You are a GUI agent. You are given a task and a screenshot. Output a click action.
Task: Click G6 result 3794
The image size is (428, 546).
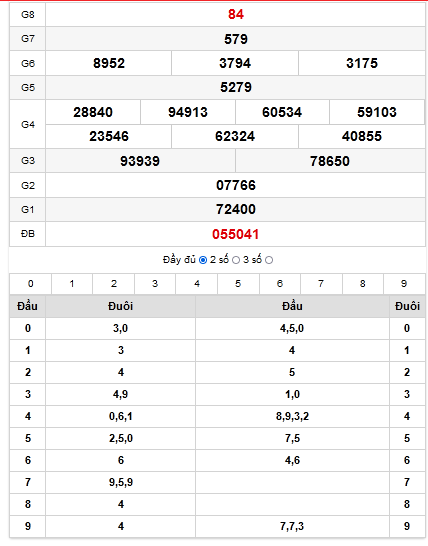click(235, 63)
